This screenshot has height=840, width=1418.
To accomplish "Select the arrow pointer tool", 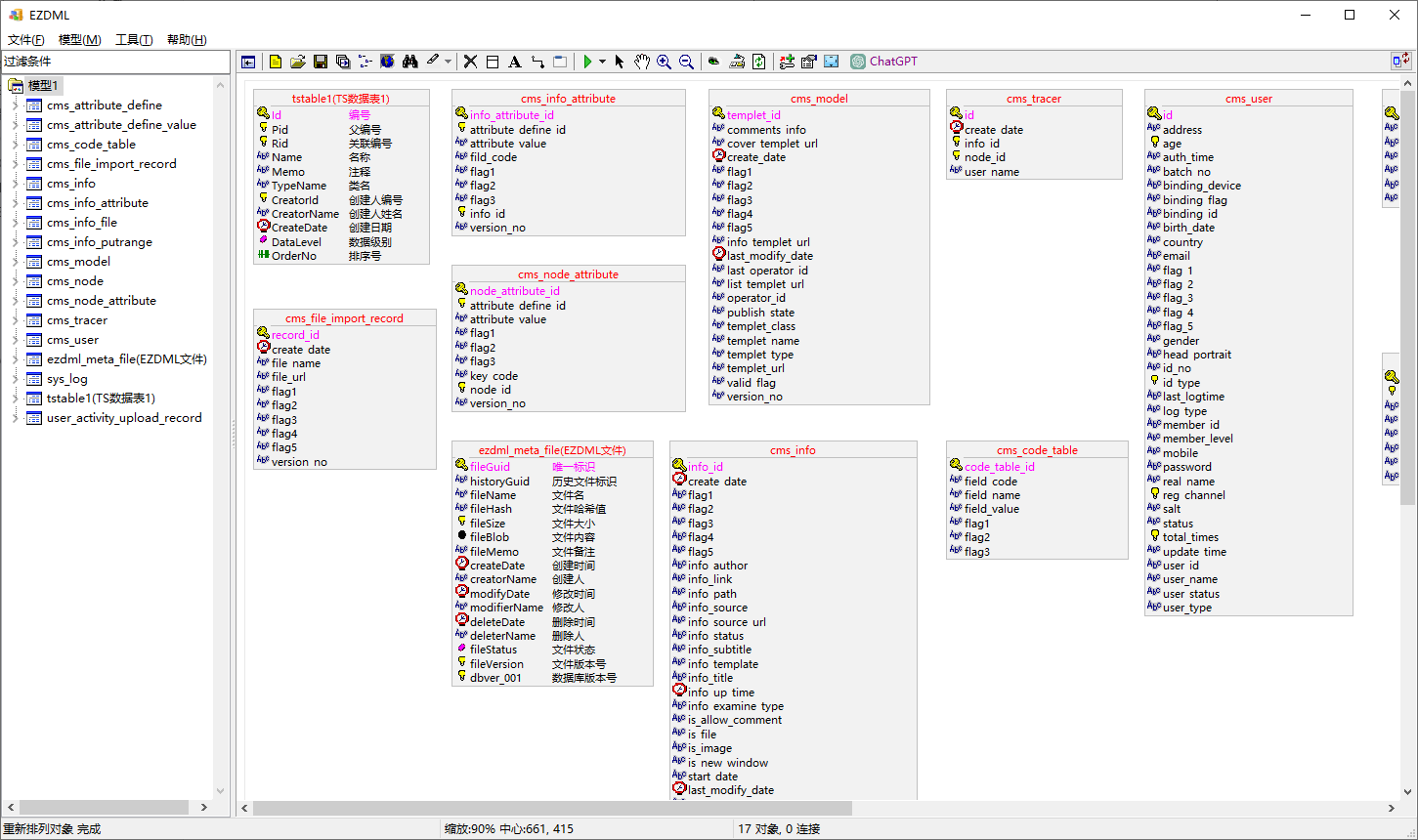I will [x=620, y=62].
